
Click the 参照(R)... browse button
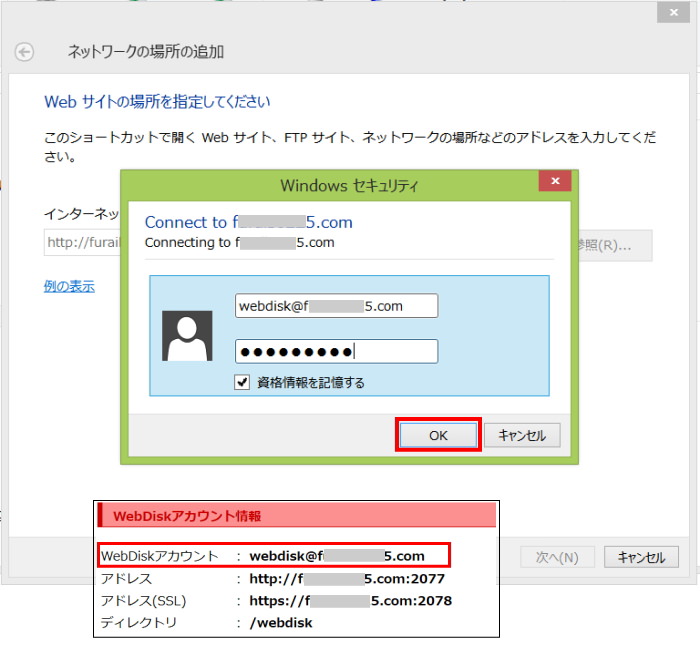(616, 245)
